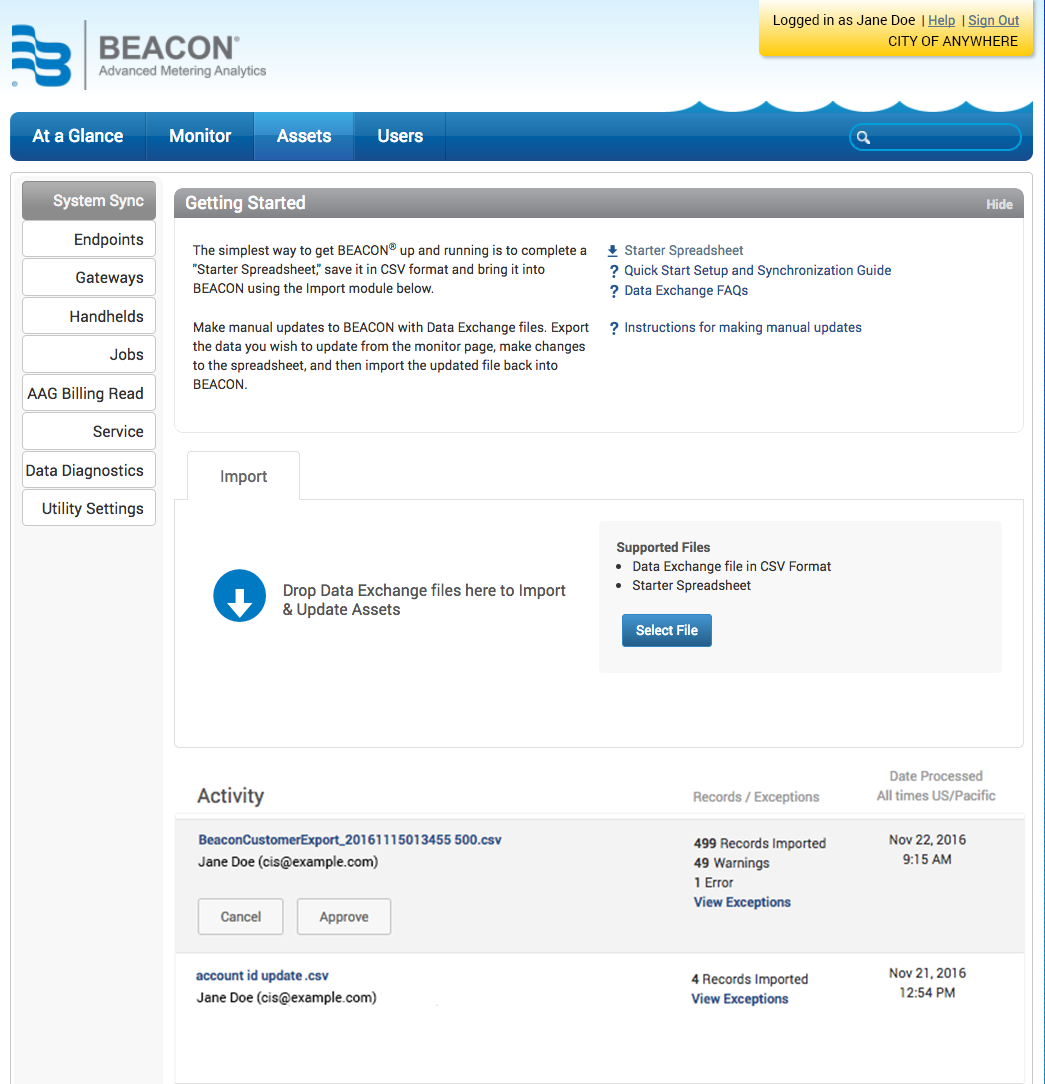Image resolution: width=1045 pixels, height=1084 pixels.
Task: Click the blue import arrow icon
Action: (239, 596)
